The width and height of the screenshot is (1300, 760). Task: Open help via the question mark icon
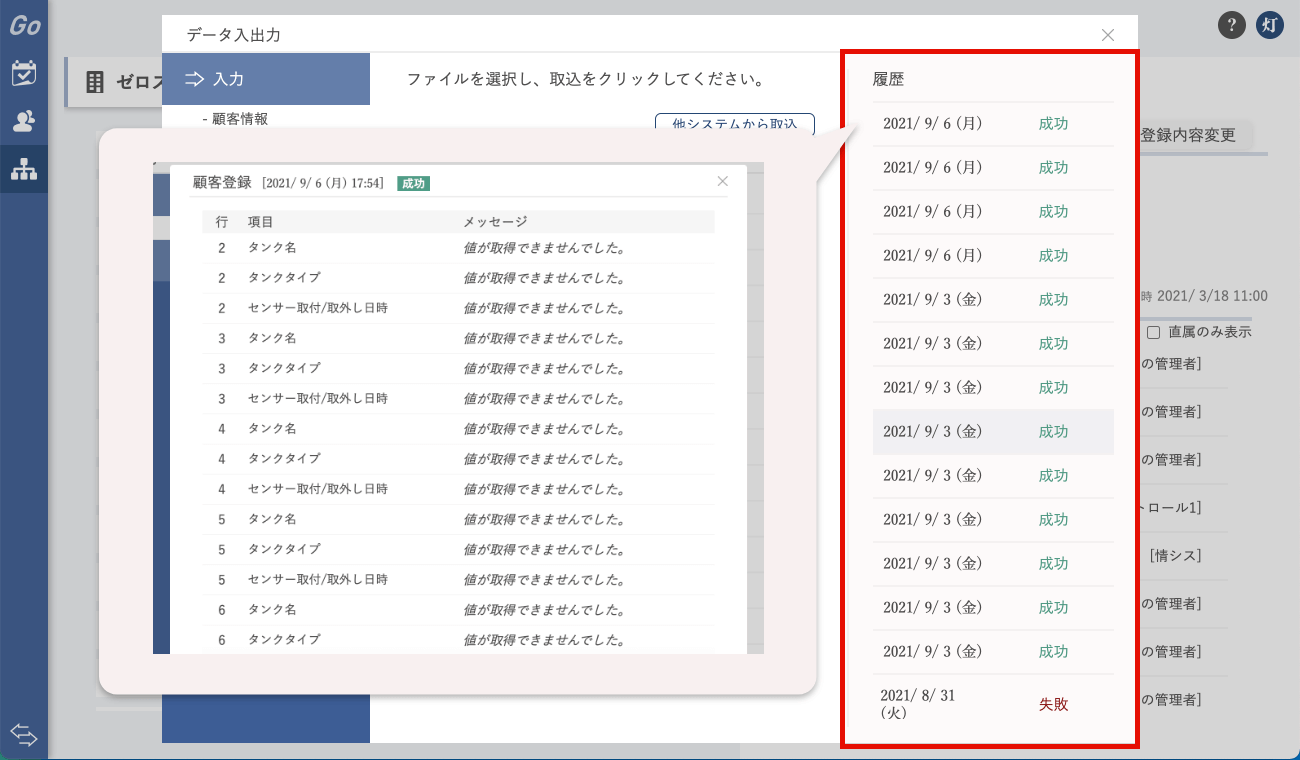pyautogui.click(x=1232, y=25)
